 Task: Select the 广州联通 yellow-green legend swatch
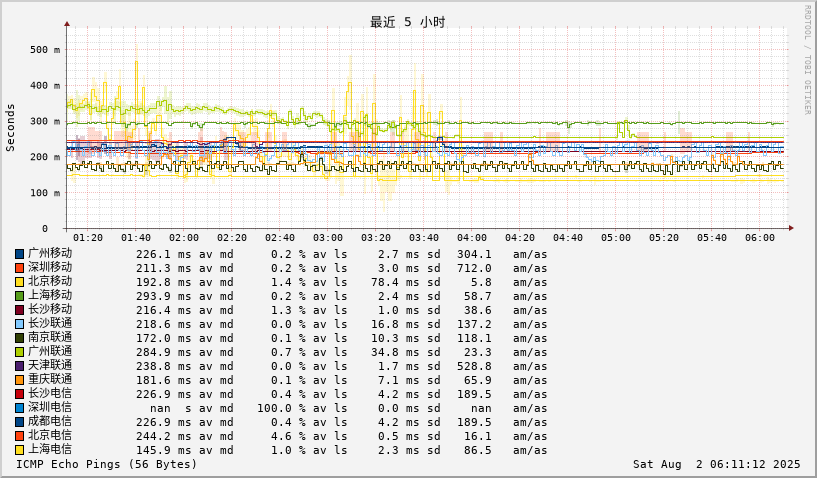pyautogui.click(x=19, y=352)
